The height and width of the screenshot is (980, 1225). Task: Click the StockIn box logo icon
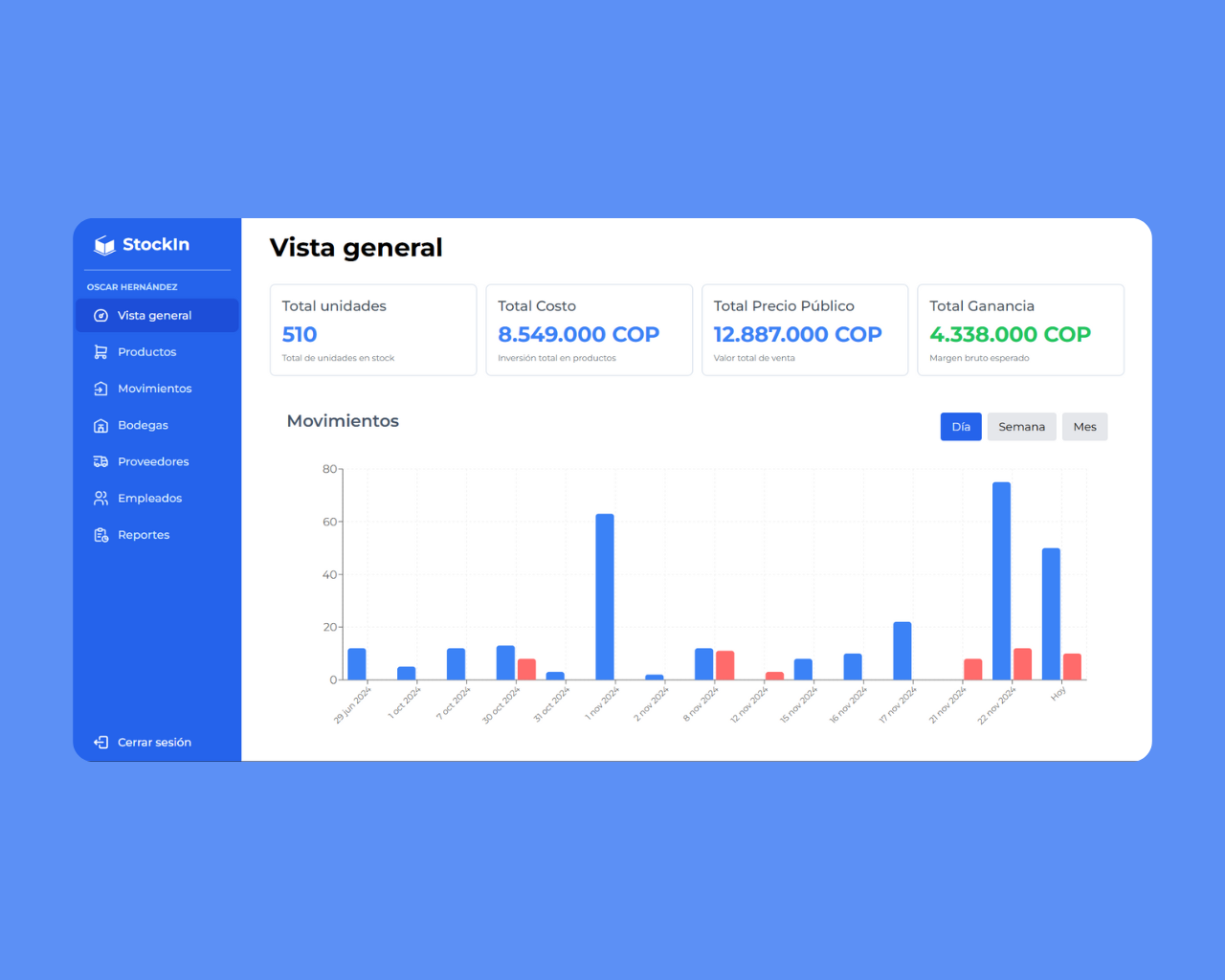(104, 245)
